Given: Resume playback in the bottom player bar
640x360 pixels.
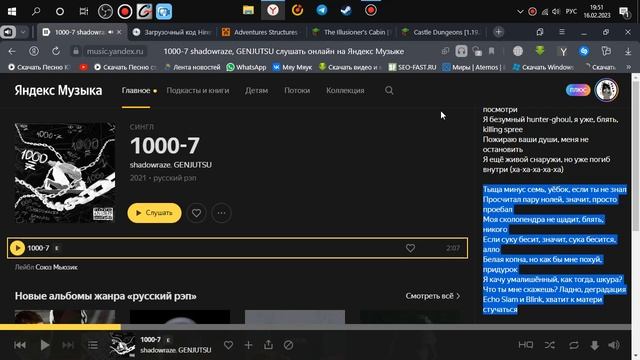Looking at the screenshot, I should click(x=44, y=345).
